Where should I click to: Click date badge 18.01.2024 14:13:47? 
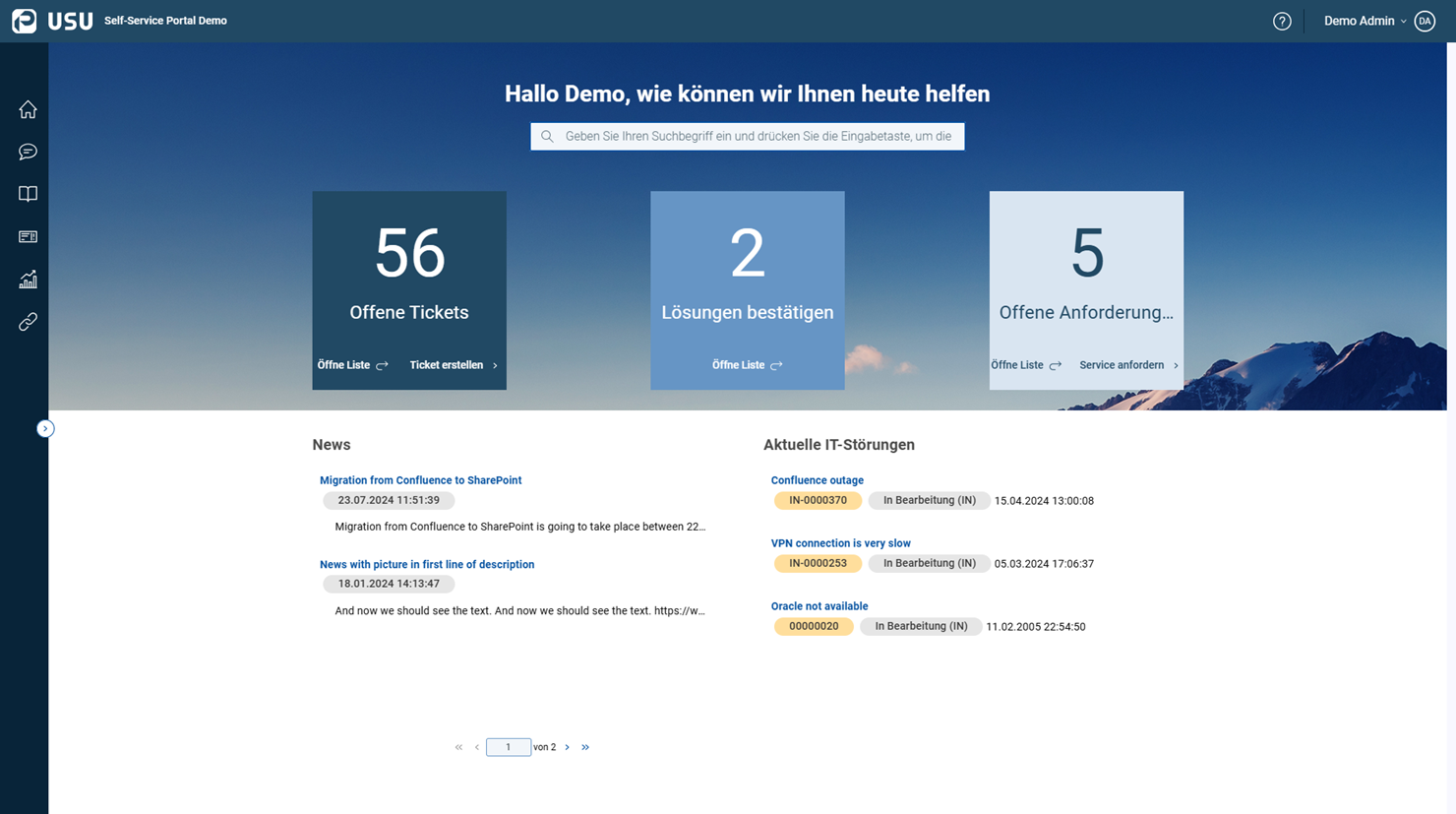click(389, 584)
